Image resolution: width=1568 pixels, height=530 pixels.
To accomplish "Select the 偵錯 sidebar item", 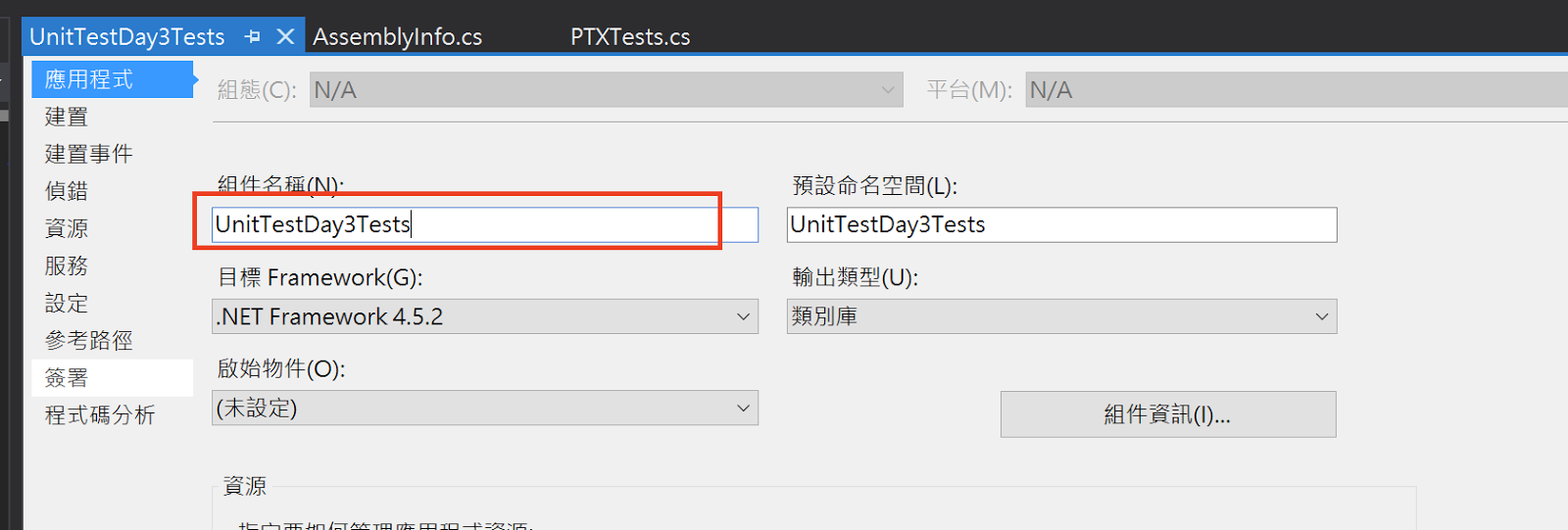I will pos(67,191).
